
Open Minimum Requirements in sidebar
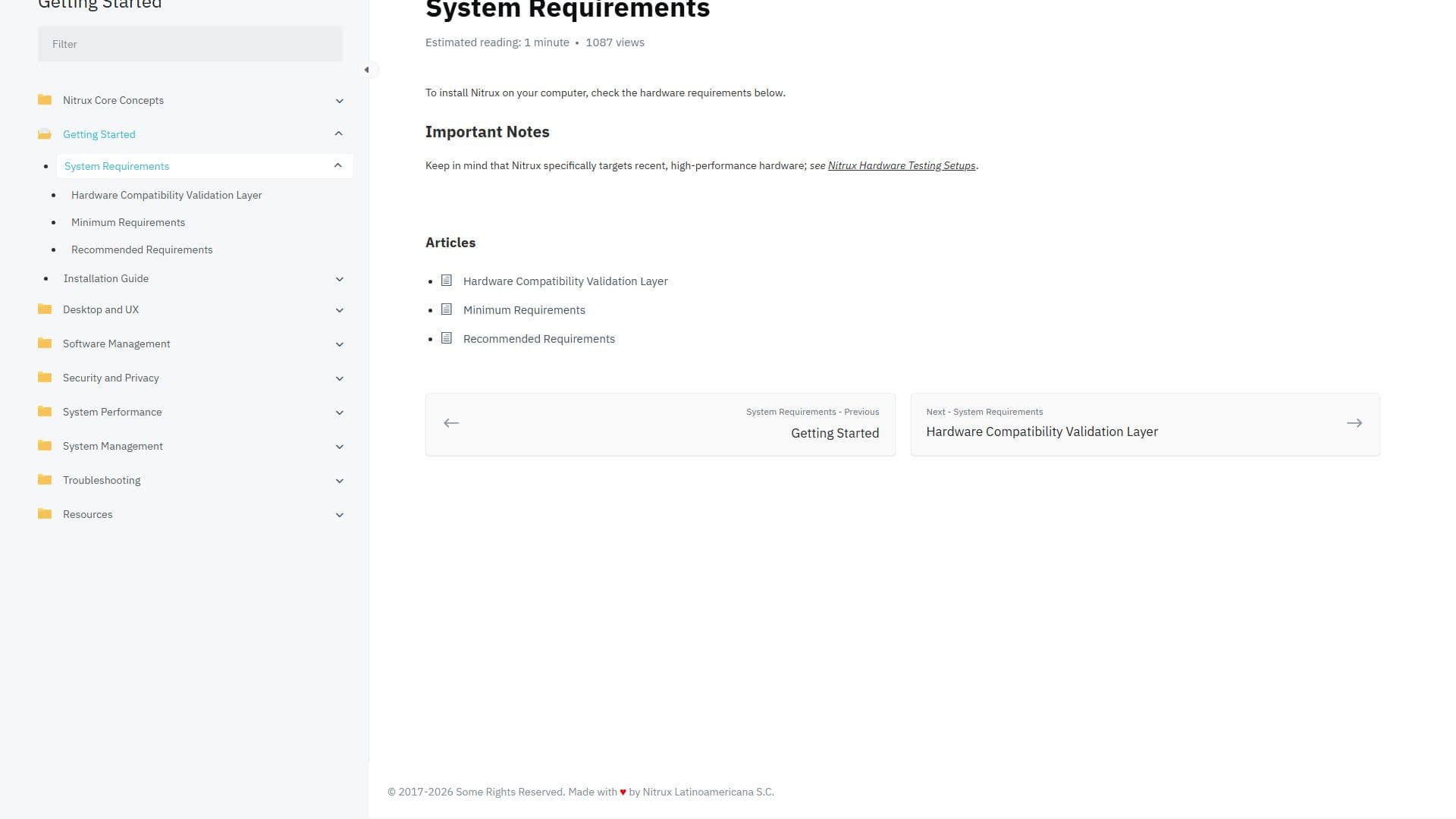pos(128,222)
